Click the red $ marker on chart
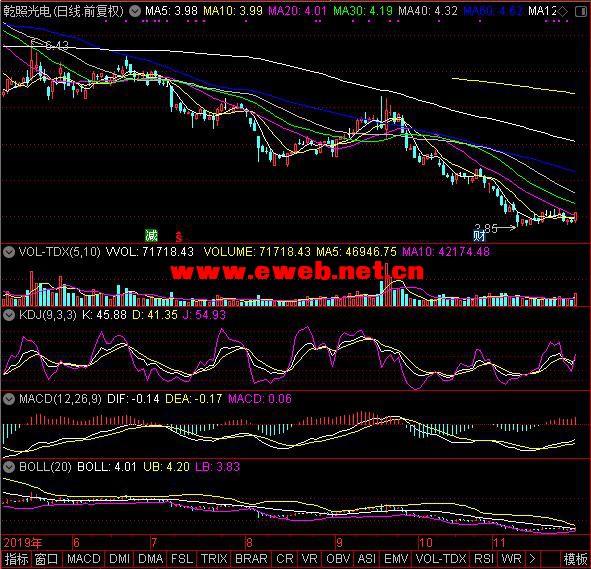The width and height of the screenshot is (591, 569). click(x=179, y=237)
